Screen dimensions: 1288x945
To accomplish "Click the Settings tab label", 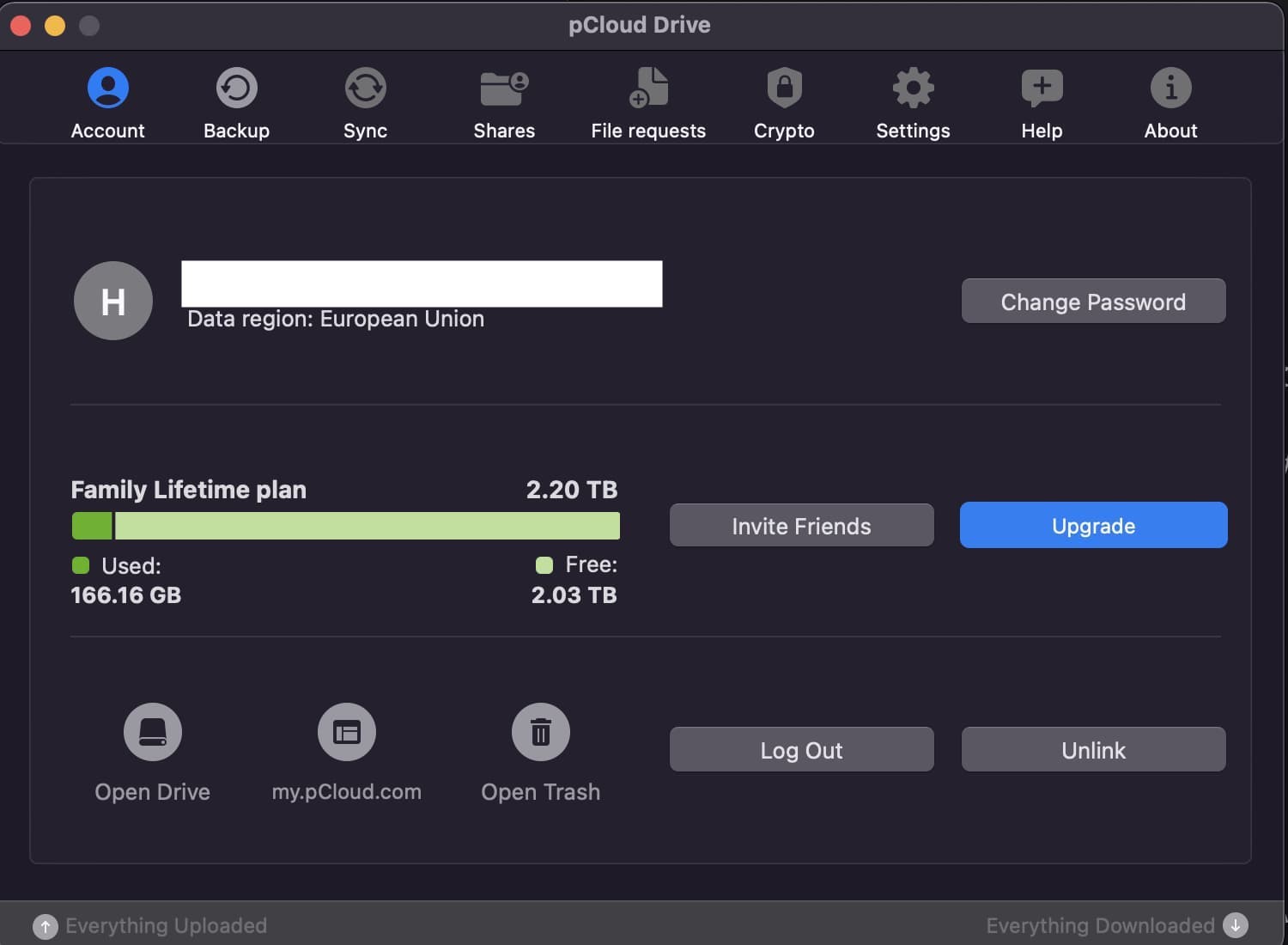I will [914, 131].
